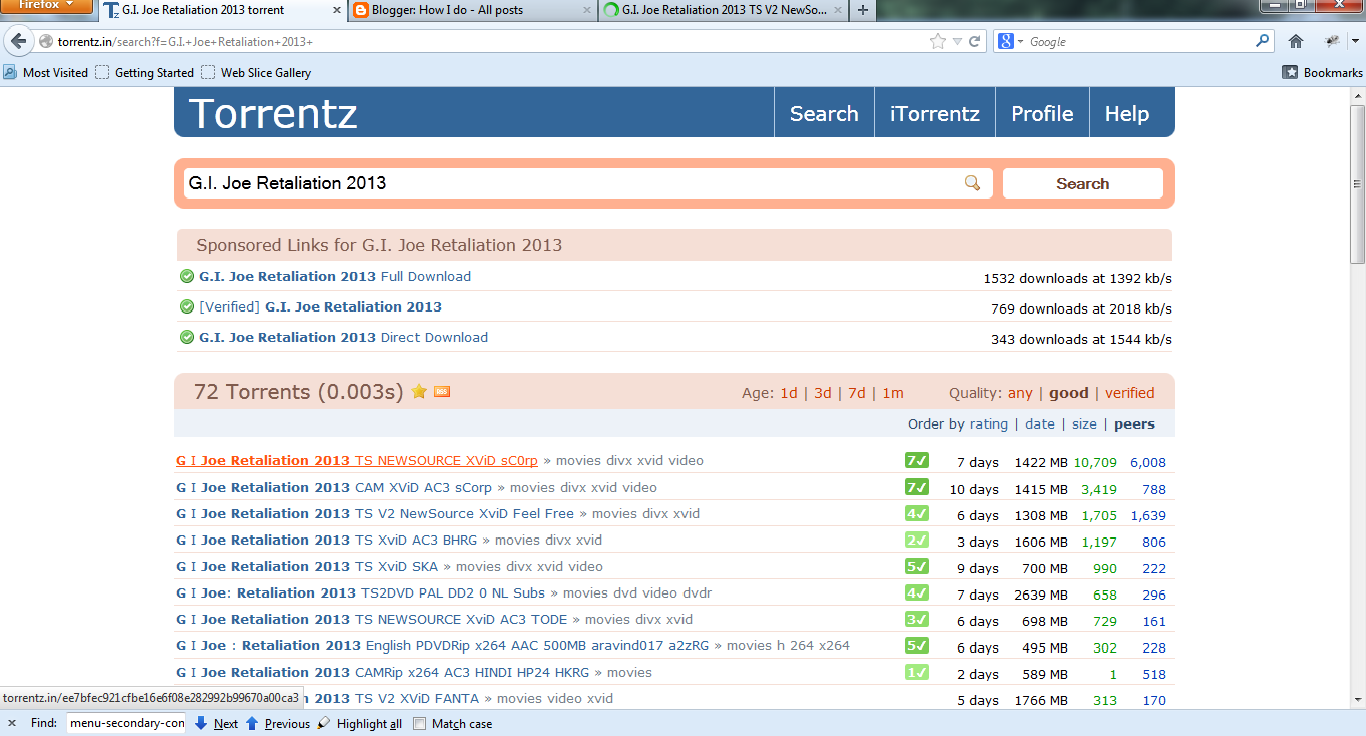Enable the Match case checkbox
The height and width of the screenshot is (736, 1366).
420,724
